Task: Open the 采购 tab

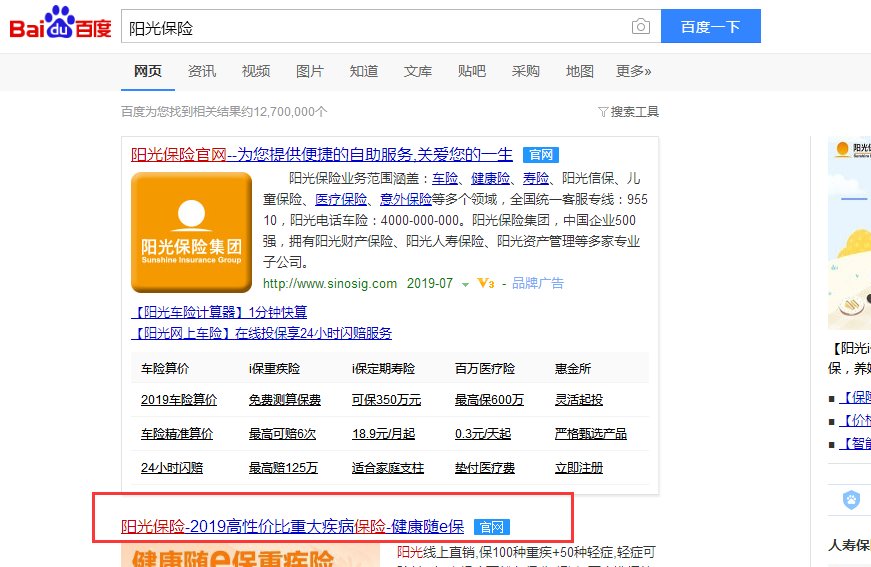Action: (525, 71)
